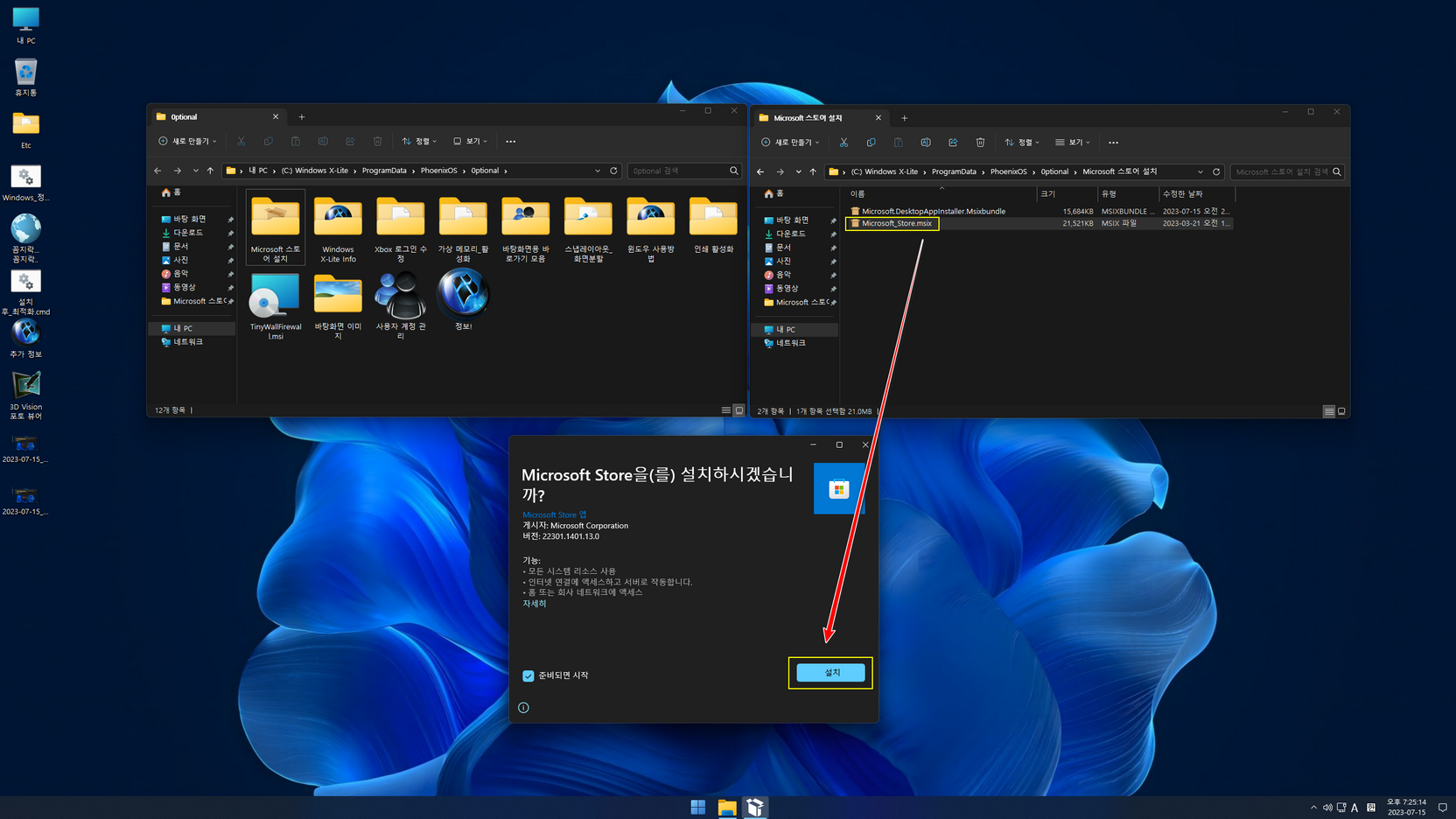This screenshot has height=819, width=1456.
Task: Select the Microsoft_Store.msix file row
Action: tap(1039, 223)
